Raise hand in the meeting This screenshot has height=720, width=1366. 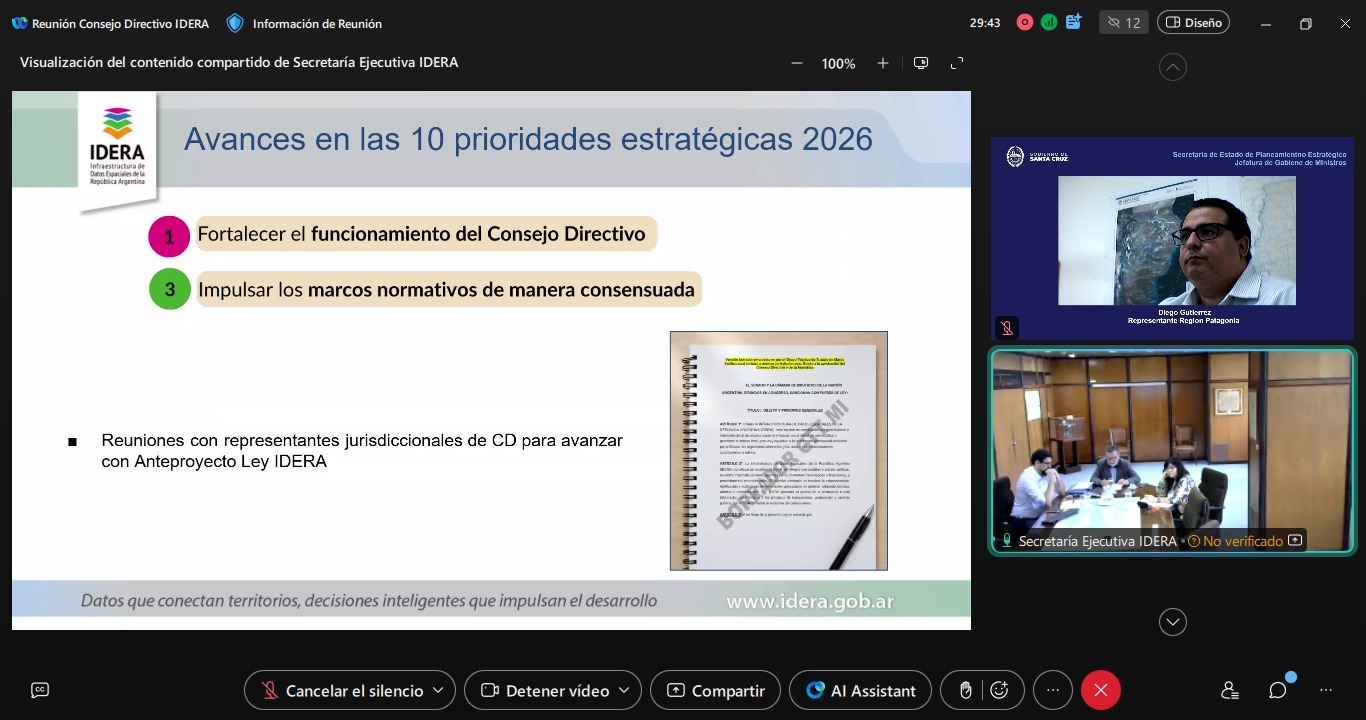pyautogui.click(x=965, y=690)
